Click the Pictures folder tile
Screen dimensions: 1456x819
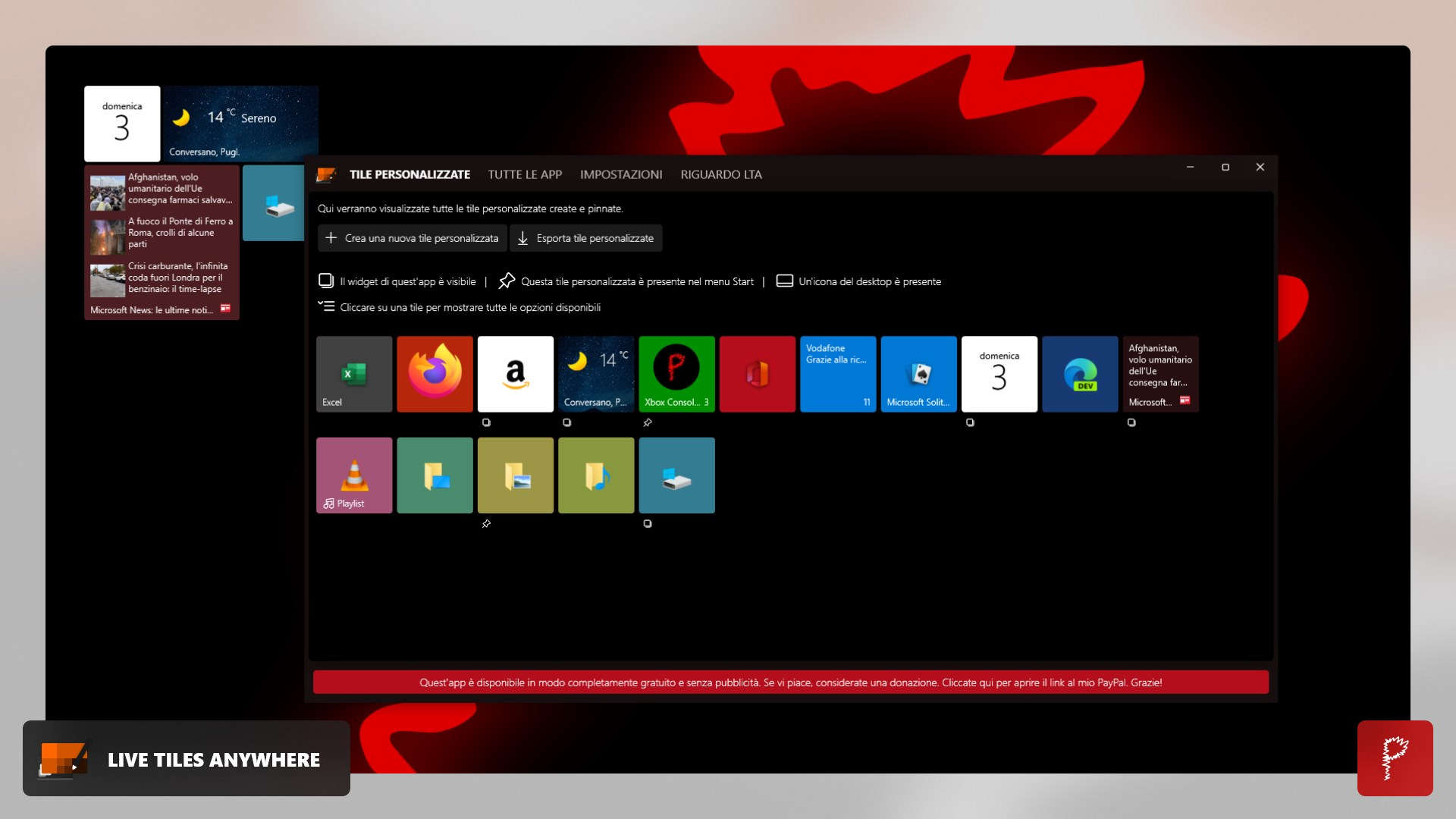(516, 475)
